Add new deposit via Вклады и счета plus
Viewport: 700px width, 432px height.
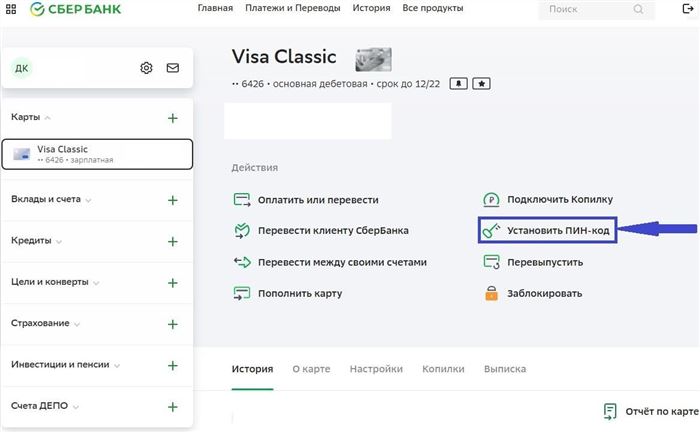(172, 200)
